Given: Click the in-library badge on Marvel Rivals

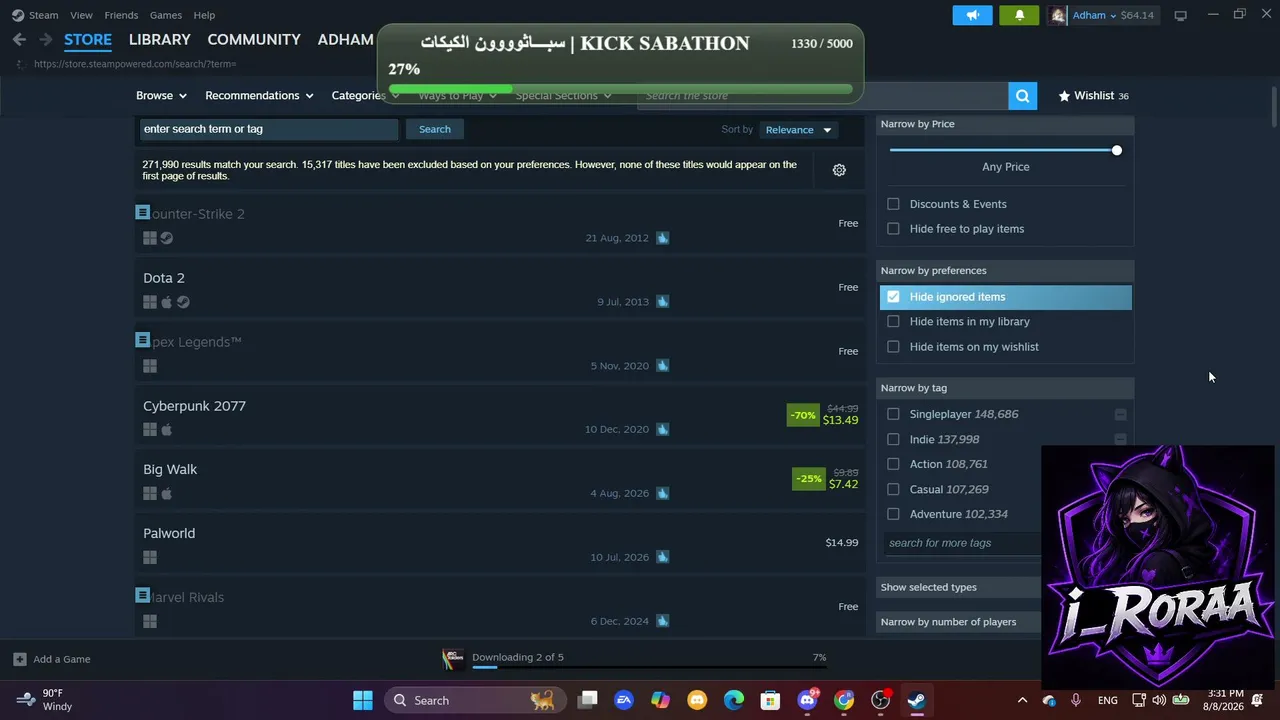Looking at the screenshot, I should click(x=142, y=595).
